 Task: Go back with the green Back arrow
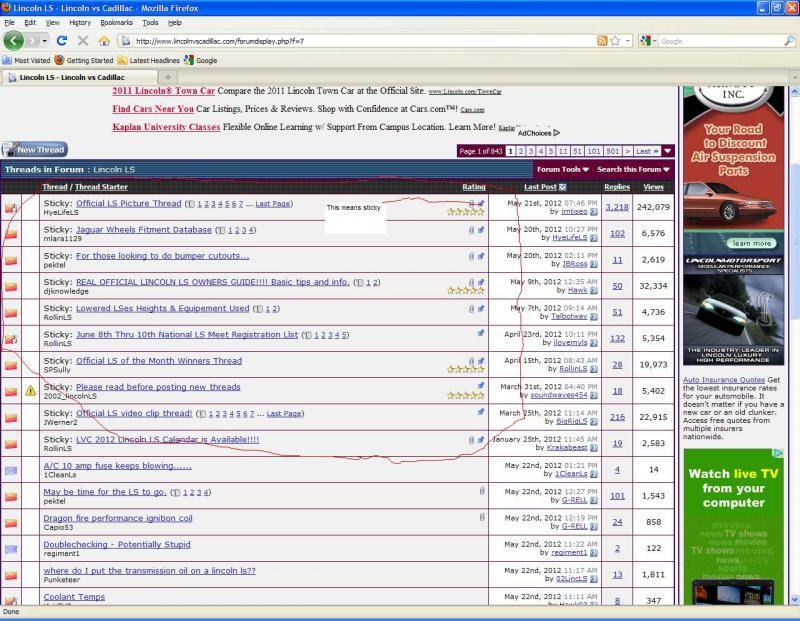14,41
